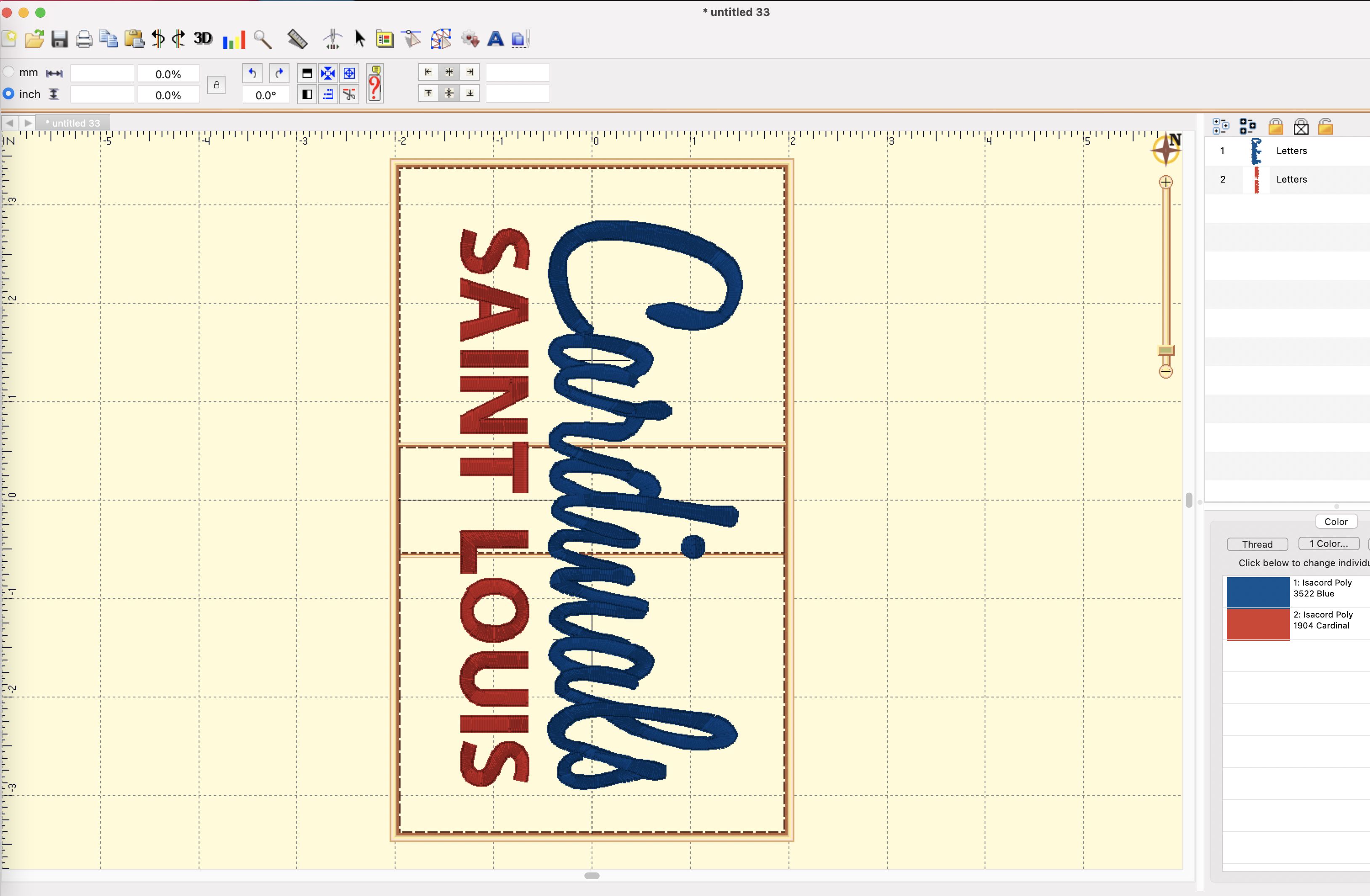The height and width of the screenshot is (896, 1370).
Task: Align left edges button
Action: [428, 72]
